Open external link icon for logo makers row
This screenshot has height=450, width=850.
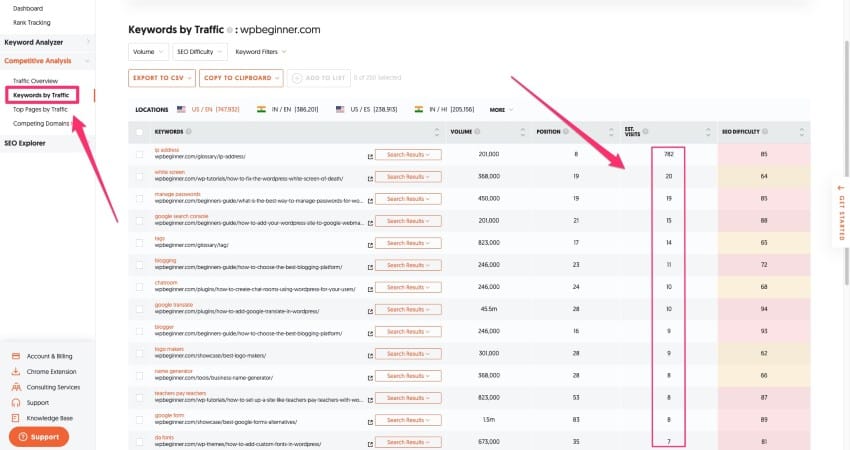(370, 356)
